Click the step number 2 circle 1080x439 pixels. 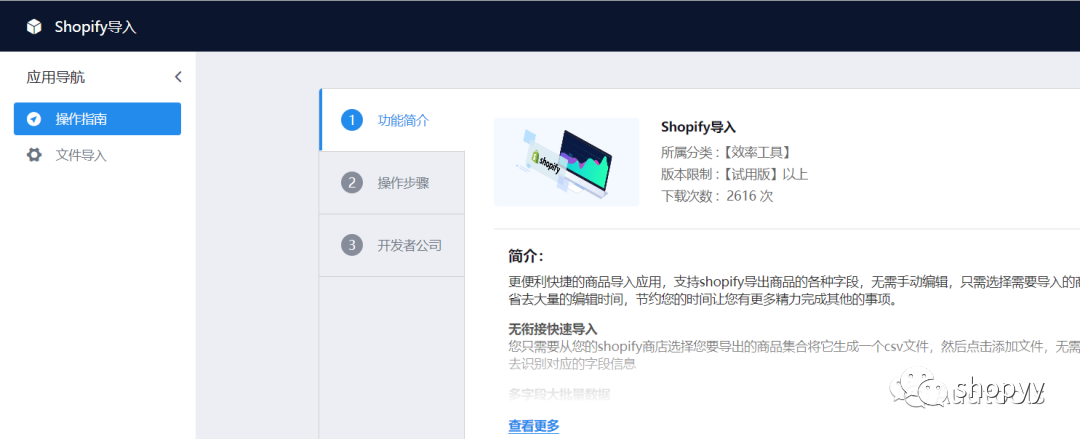point(352,183)
